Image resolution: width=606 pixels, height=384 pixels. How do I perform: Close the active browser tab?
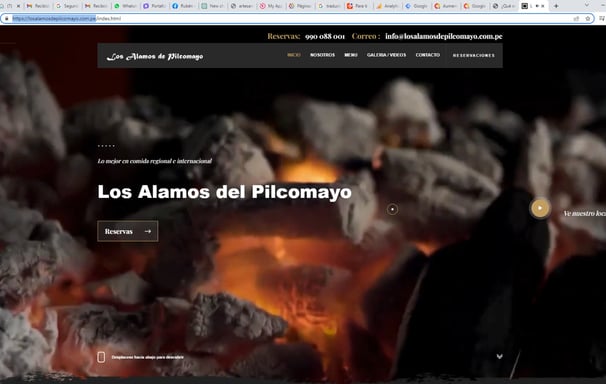(543, 6)
